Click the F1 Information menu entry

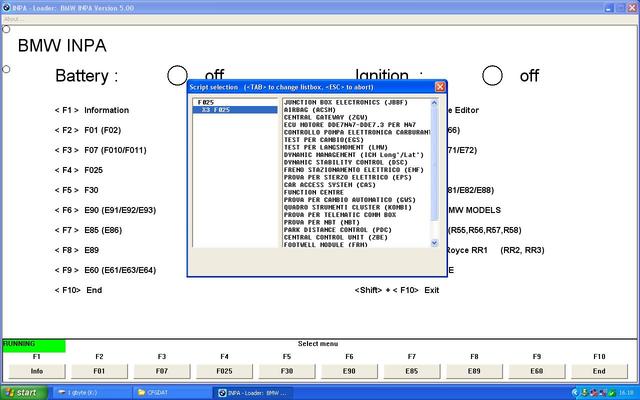tap(92, 110)
